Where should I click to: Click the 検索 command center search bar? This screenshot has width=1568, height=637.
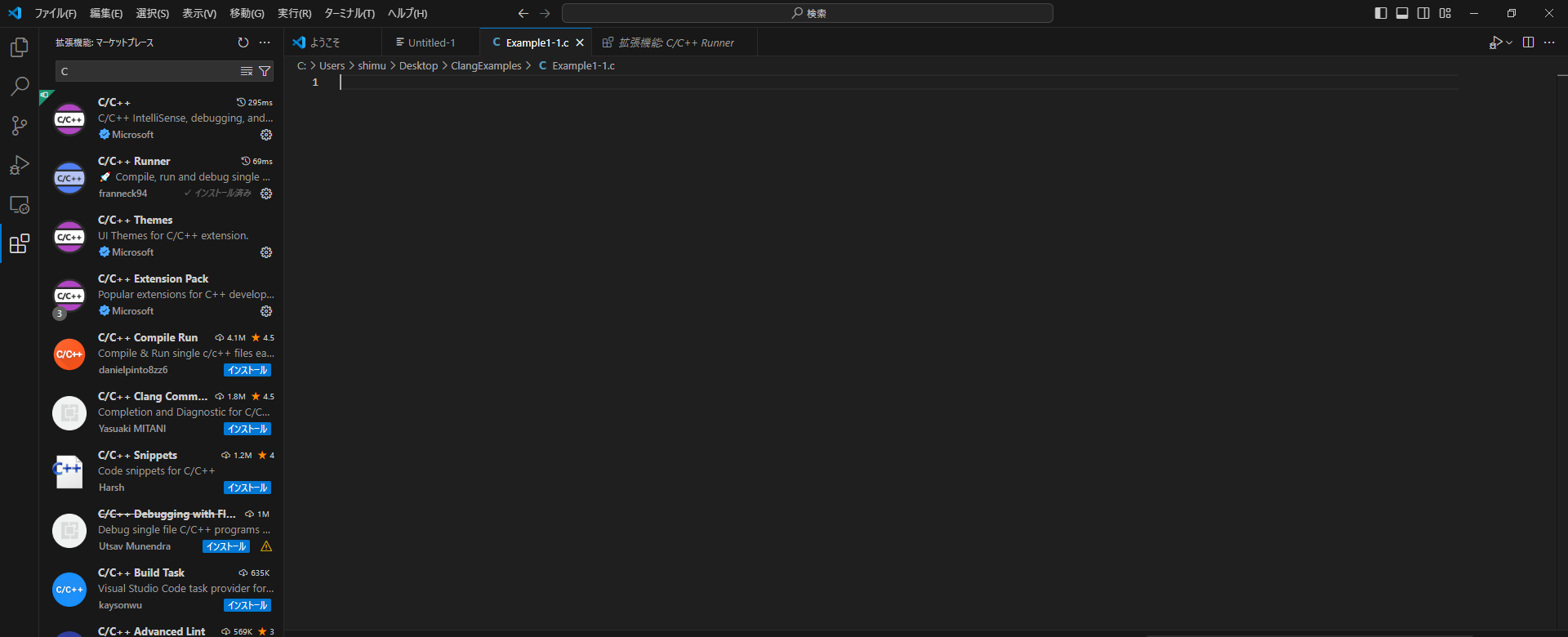tap(808, 13)
